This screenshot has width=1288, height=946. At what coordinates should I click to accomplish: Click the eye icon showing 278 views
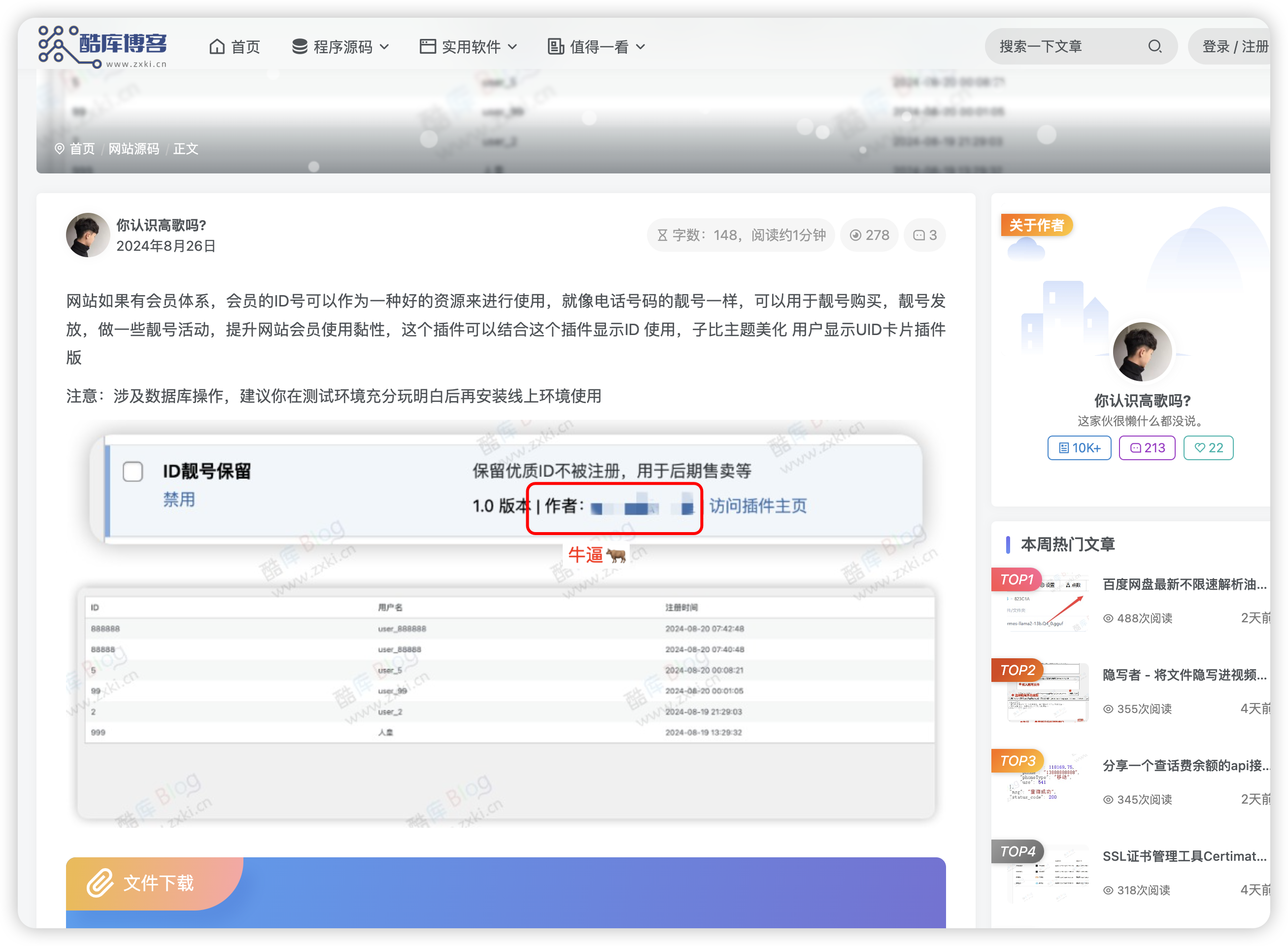(855, 235)
